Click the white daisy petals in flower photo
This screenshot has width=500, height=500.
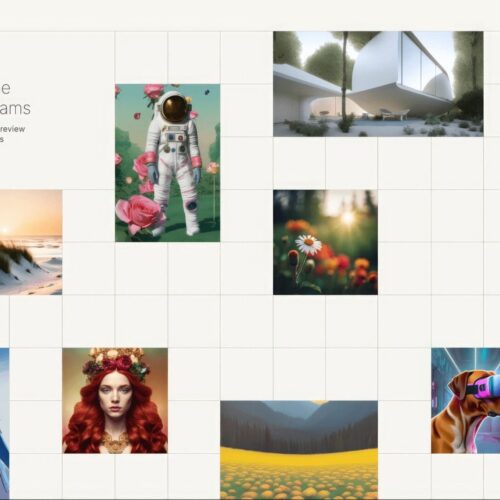tap(309, 244)
